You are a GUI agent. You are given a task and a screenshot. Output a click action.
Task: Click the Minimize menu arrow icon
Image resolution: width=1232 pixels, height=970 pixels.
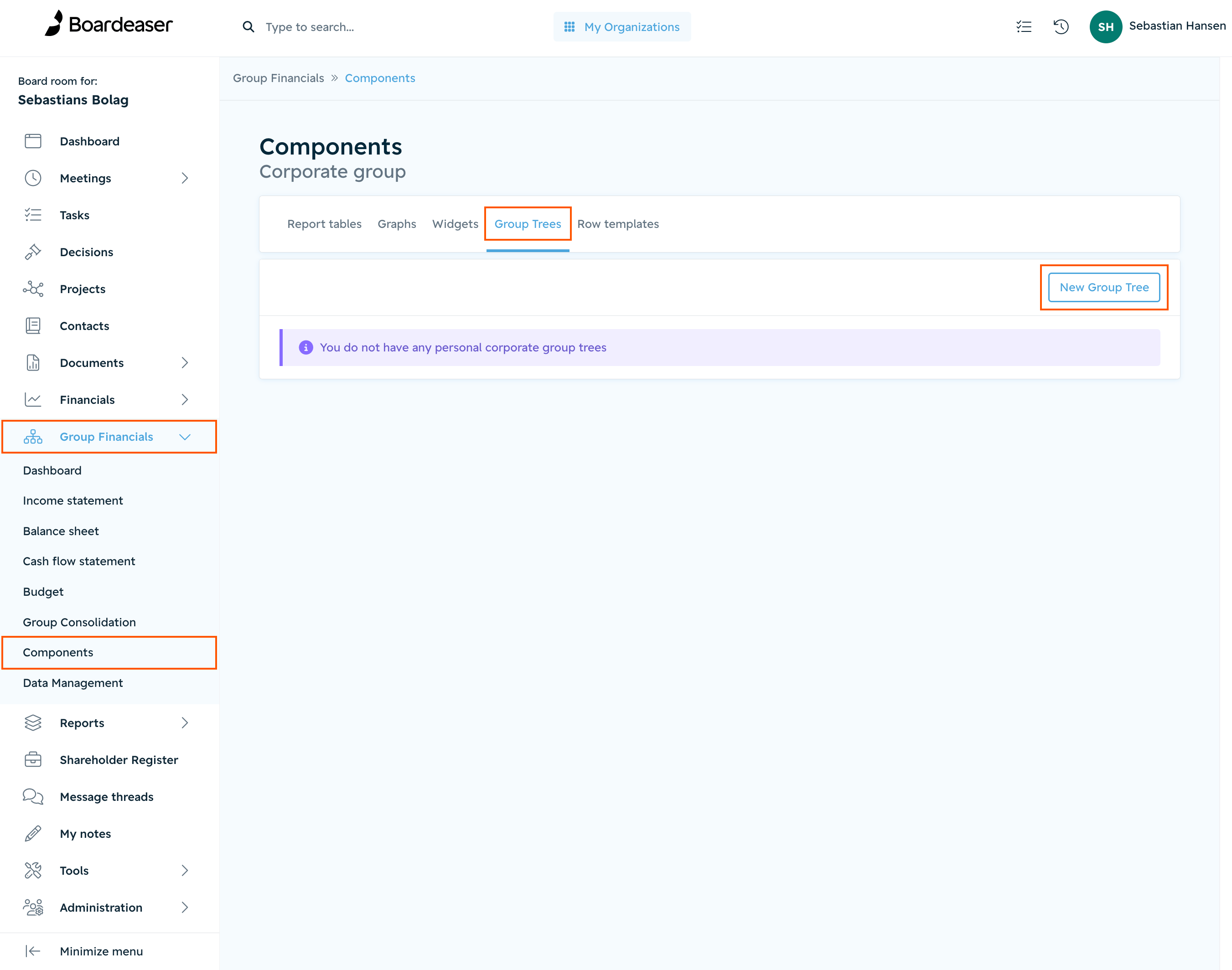point(33,951)
